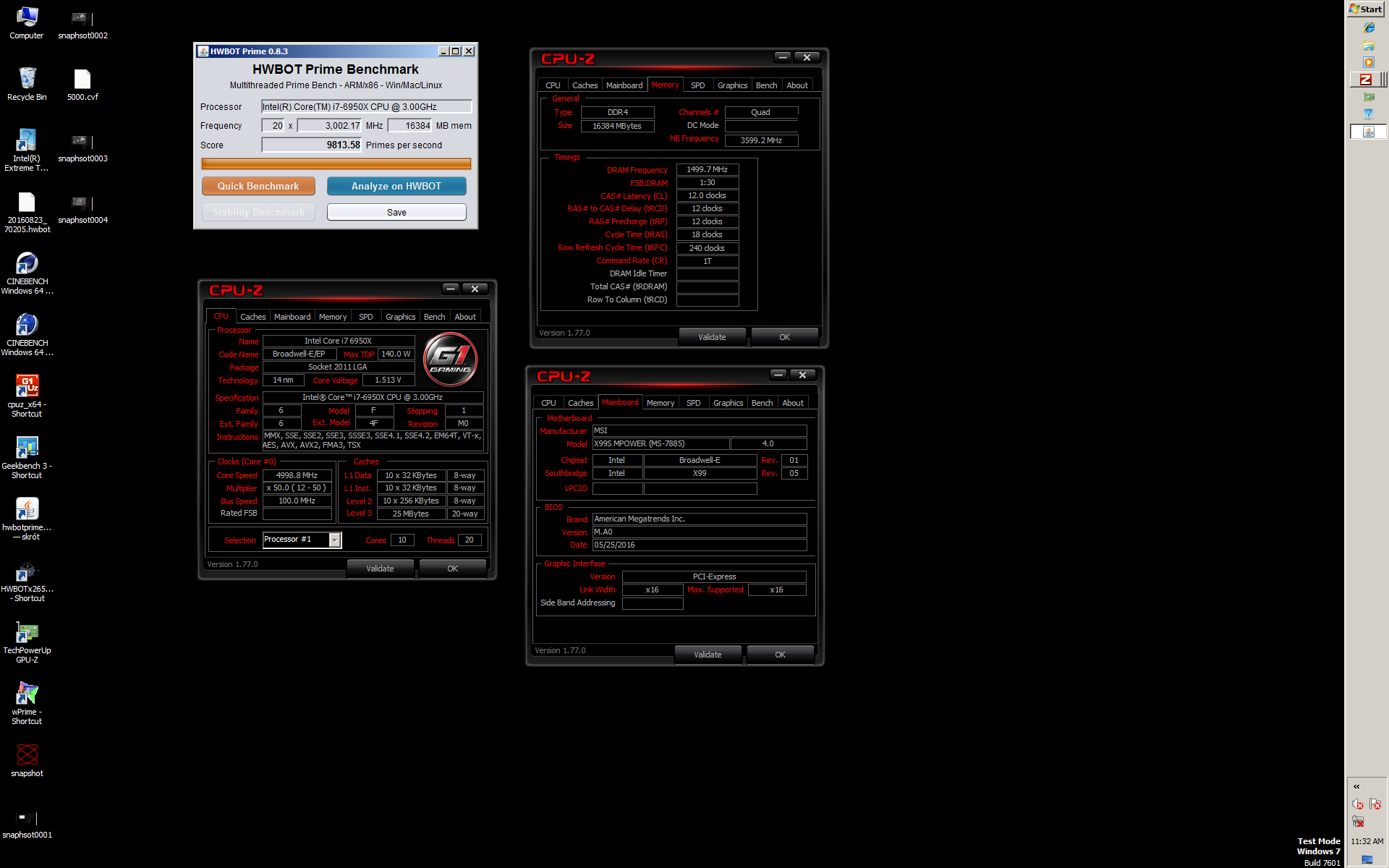1389x868 pixels.
Task: Select the snapshot desktop icon
Action: coord(27,759)
